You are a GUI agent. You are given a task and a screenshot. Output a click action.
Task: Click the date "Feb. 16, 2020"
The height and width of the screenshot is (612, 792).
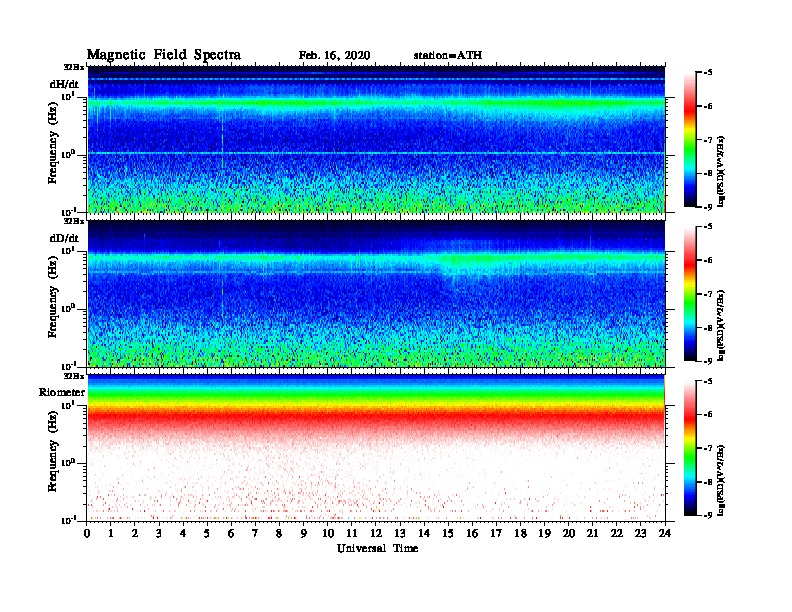334,56
